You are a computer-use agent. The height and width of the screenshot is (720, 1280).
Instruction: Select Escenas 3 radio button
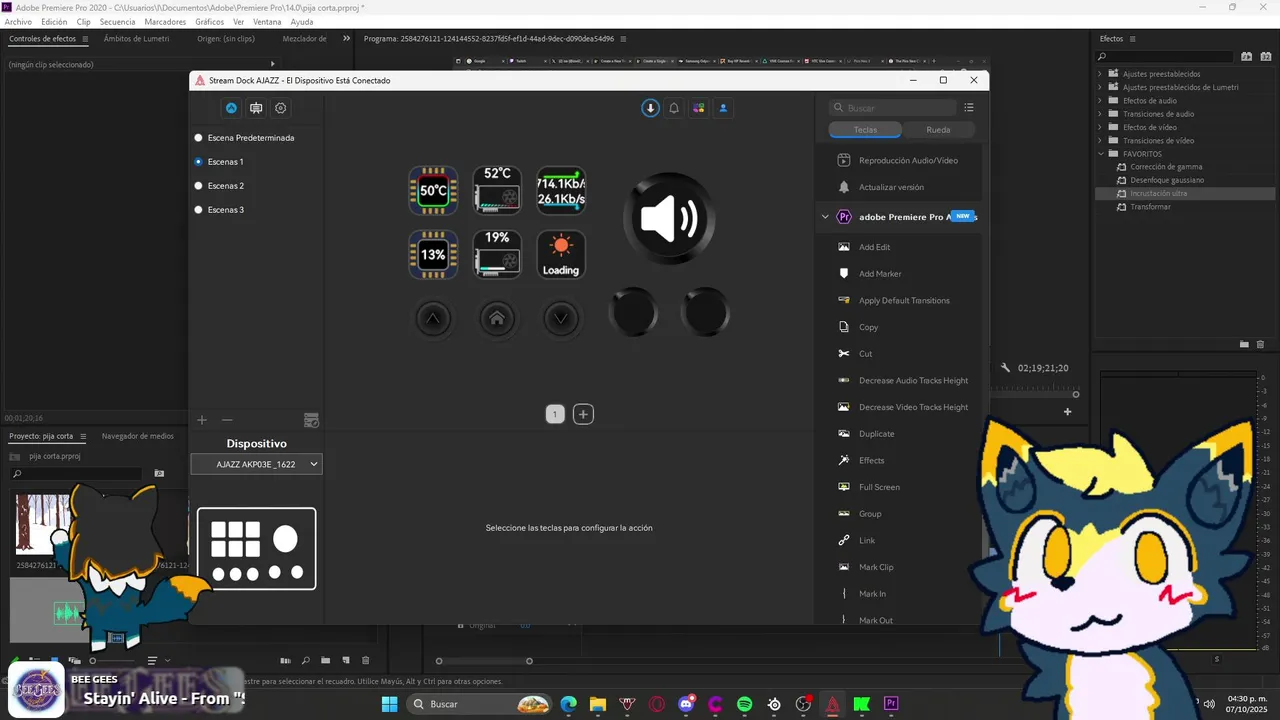click(x=198, y=210)
